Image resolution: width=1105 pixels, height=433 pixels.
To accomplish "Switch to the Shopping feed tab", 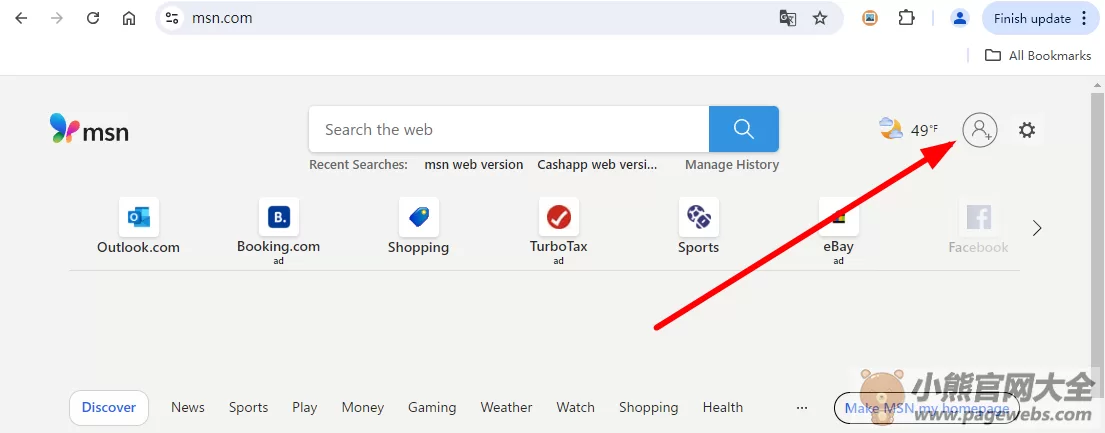I will pyautogui.click(x=648, y=408).
